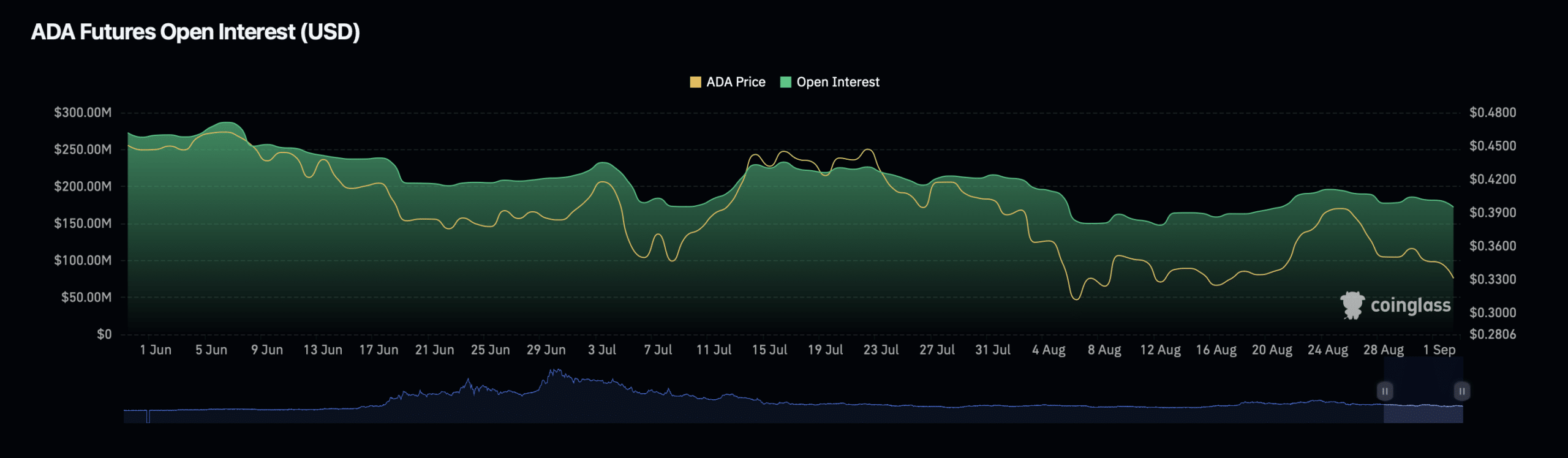Click the $0.2806 price axis label

tap(1493, 334)
